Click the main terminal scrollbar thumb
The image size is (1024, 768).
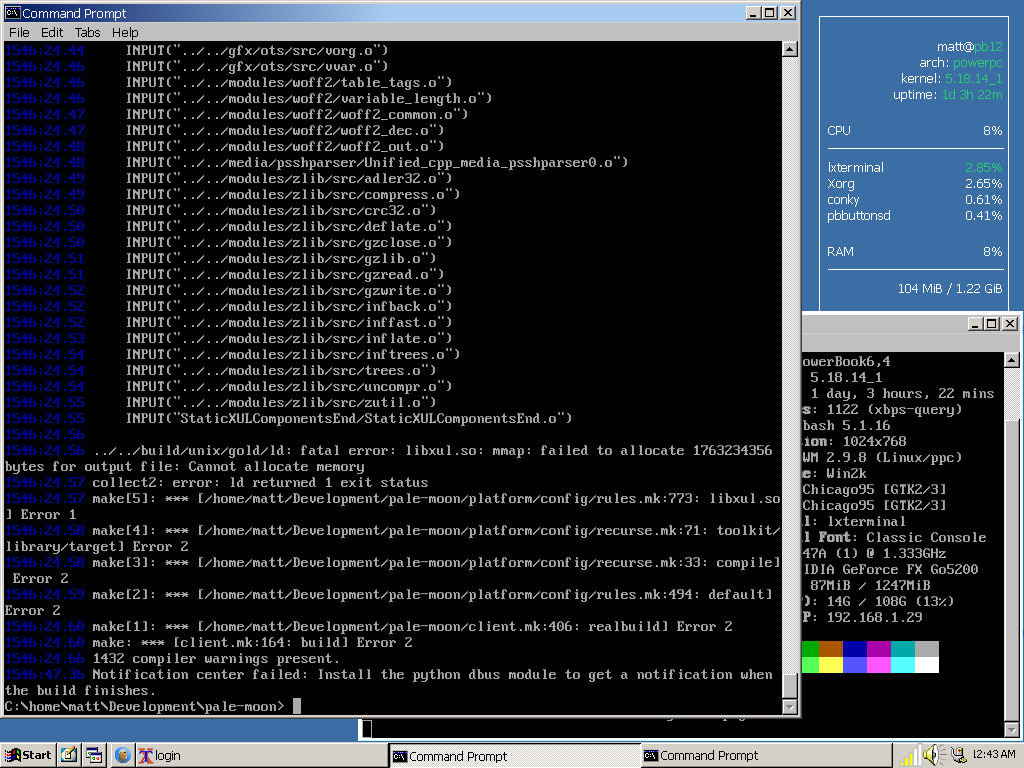(x=790, y=686)
